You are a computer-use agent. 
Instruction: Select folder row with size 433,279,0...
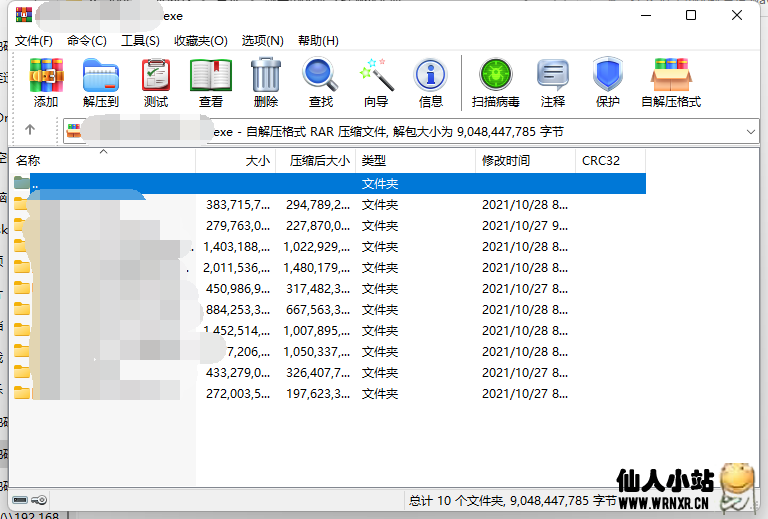(328, 373)
